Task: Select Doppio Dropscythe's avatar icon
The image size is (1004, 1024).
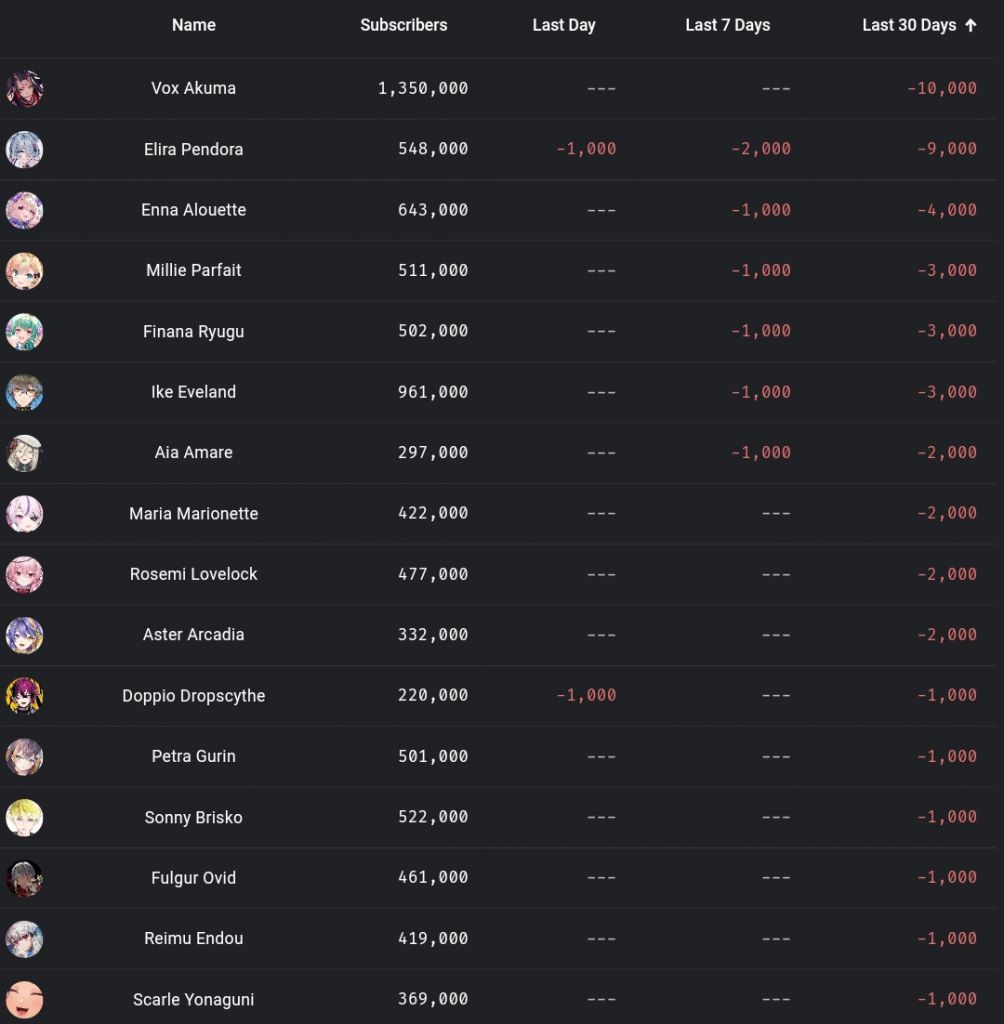Action: (x=24, y=696)
